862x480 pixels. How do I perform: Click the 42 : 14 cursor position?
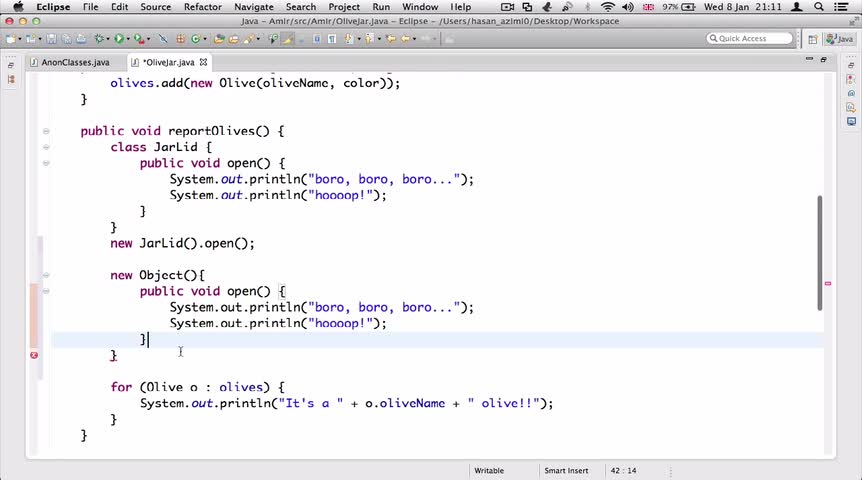point(623,471)
